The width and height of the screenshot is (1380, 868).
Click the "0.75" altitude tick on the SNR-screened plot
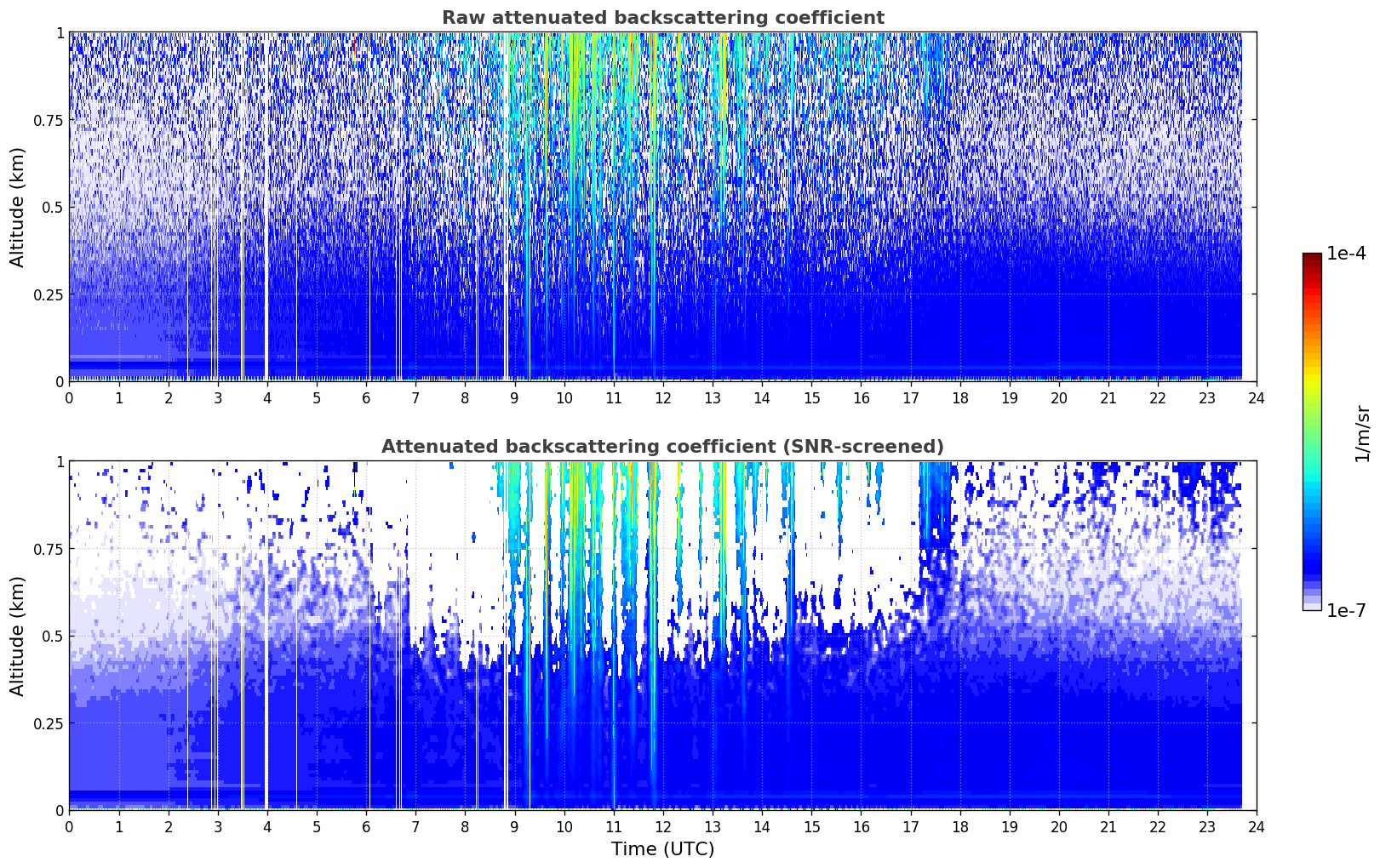(49, 549)
